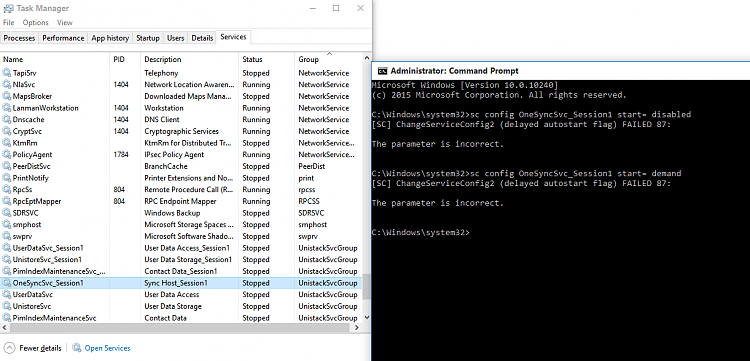Click the NlaSvc service gear icon

coord(6,85)
